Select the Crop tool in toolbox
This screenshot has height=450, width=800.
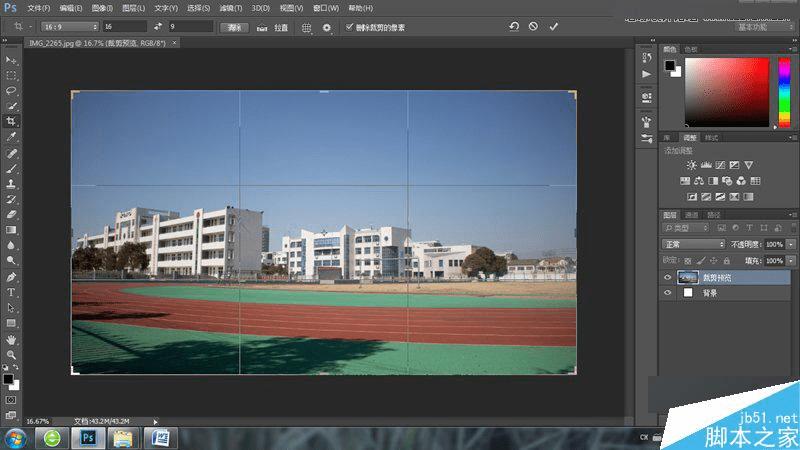pyautogui.click(x=11, y=121)
